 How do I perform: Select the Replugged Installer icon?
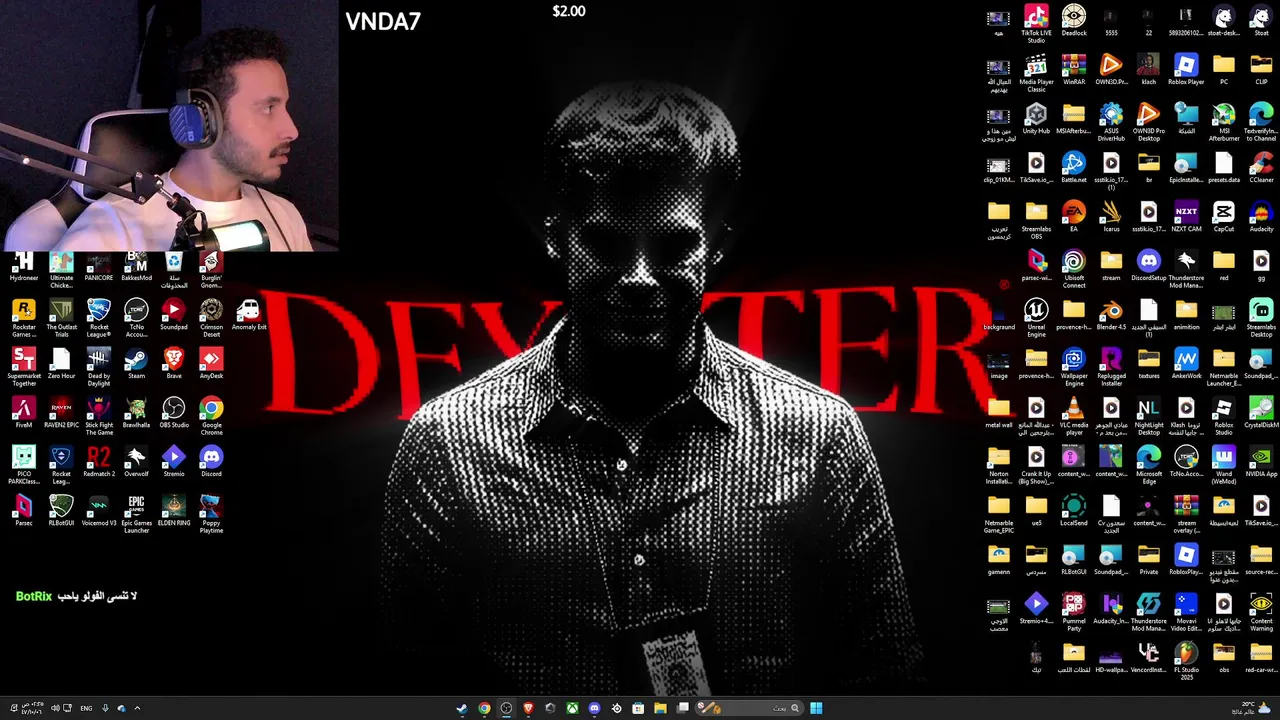pos(1111,367)
